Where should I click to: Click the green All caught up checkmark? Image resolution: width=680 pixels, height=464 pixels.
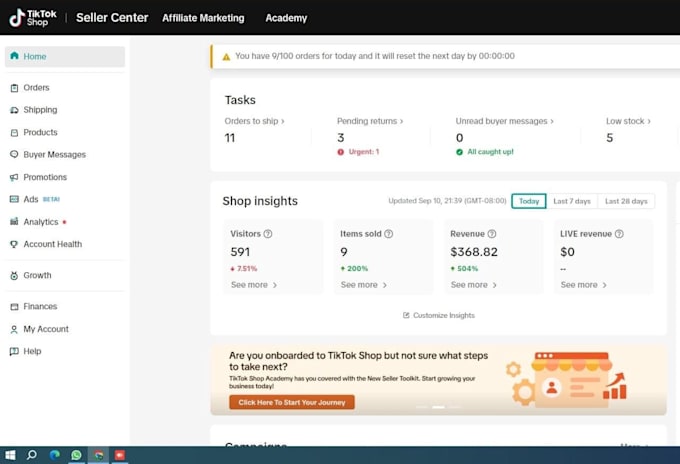point(460,152)
